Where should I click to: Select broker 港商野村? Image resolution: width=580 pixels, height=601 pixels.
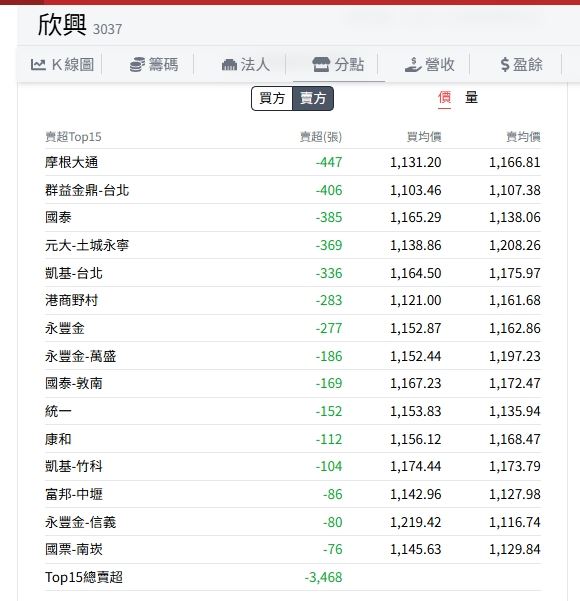click(x=71, y=300)
